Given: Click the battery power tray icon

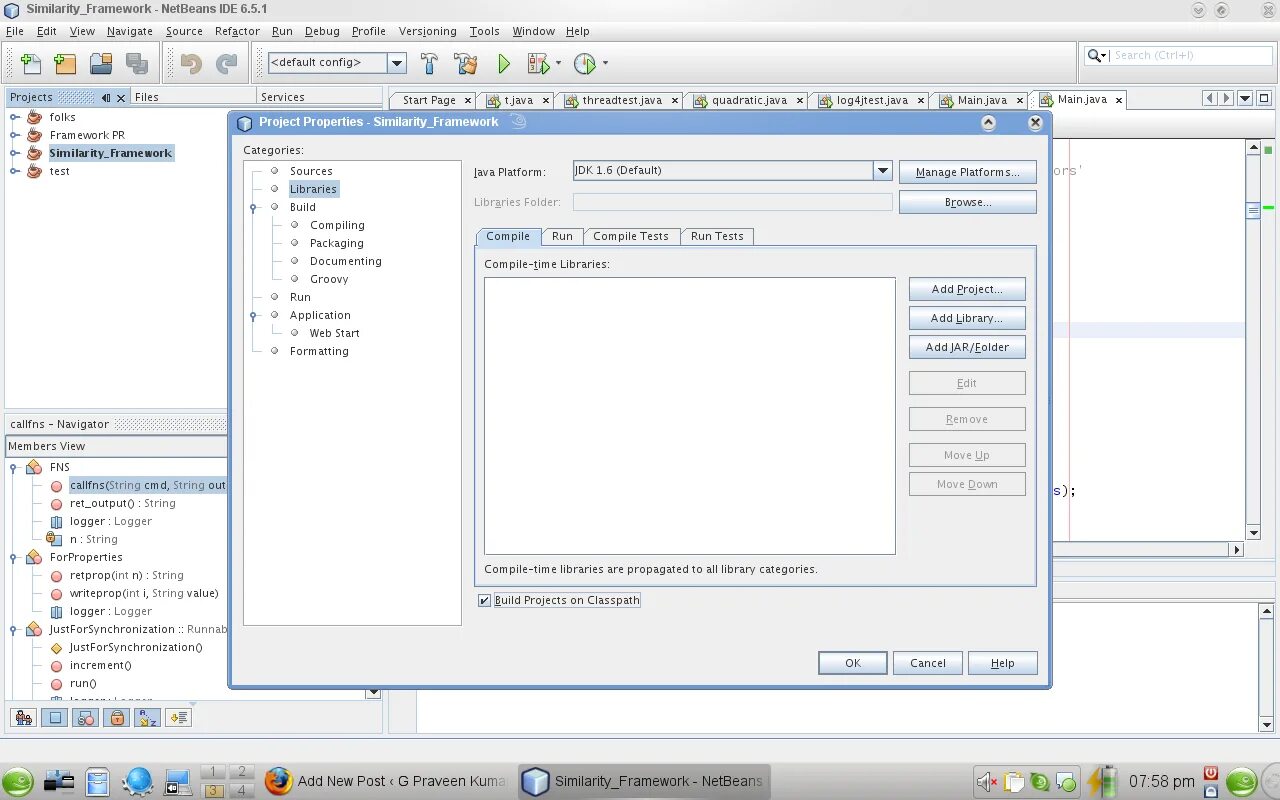Looking at the screenshot, I should click(1104, 781).
